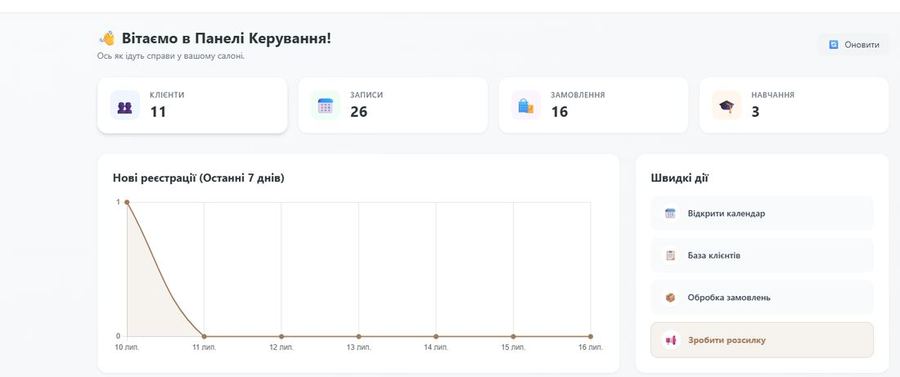Click the 16 лип. axis label
Viewport: 900px width, 377px height.
pyautogui.click(x=591, y=348)
